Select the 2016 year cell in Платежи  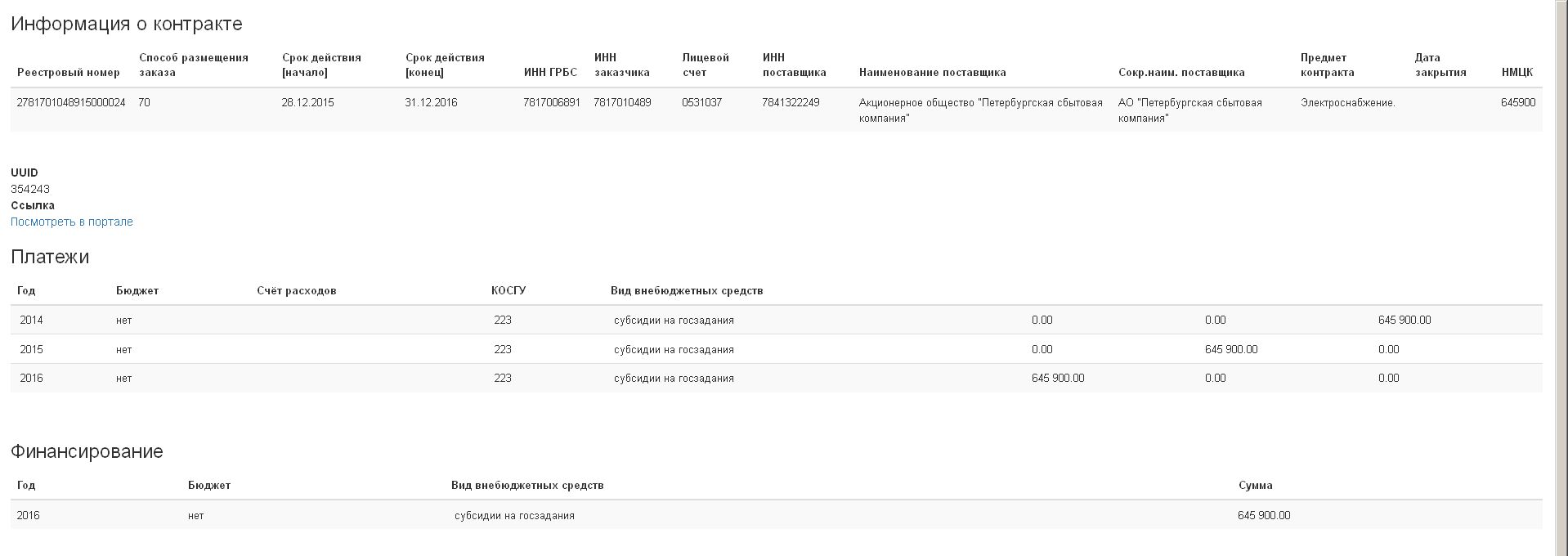31,378
